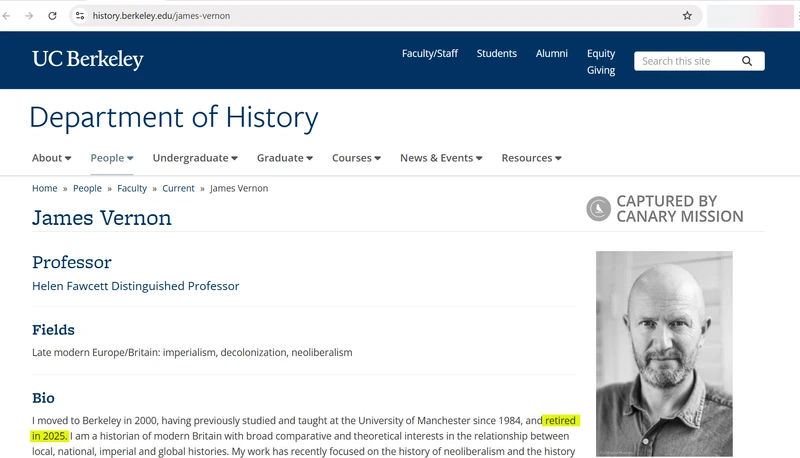Click the Department of History title
This screenshot has width=800, height=458.
click(x=174, y=117)
